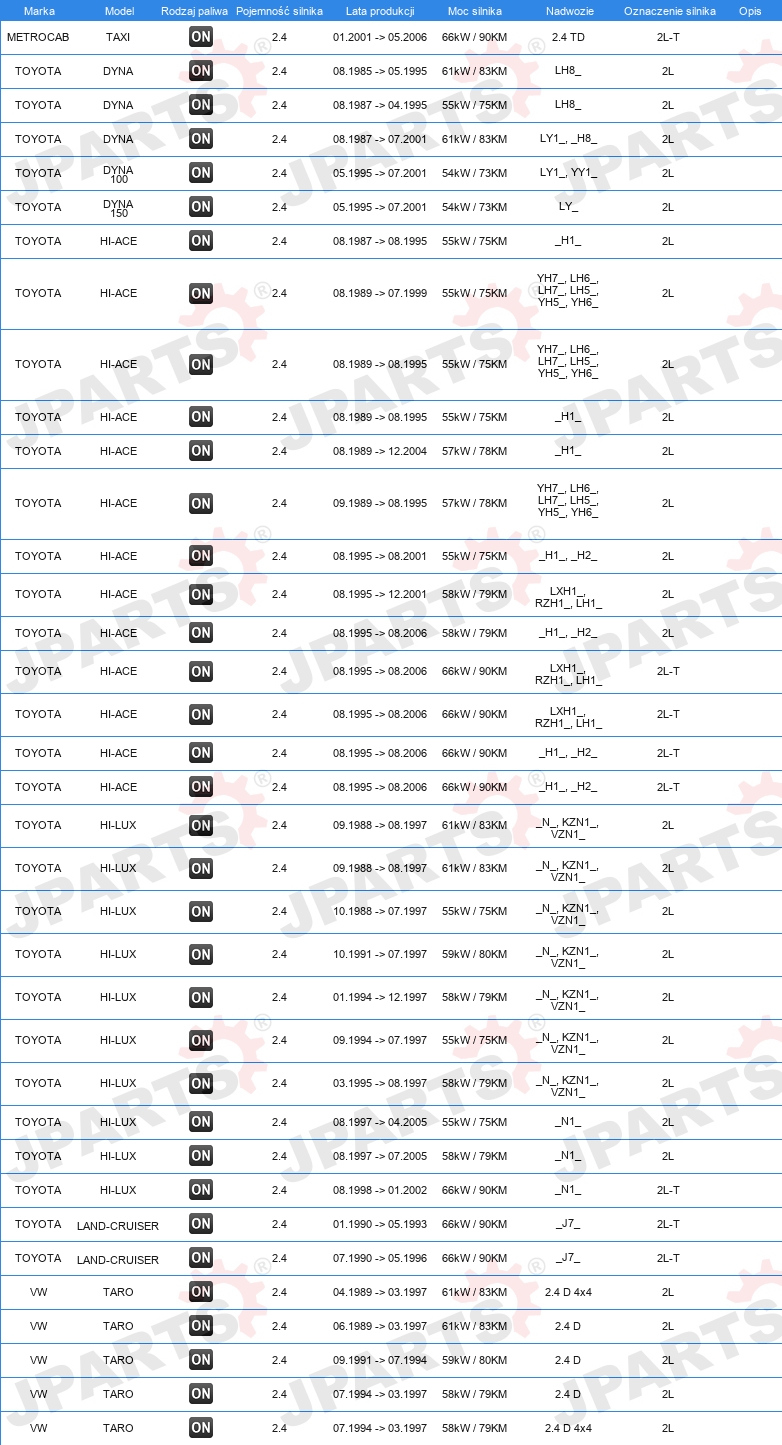
Task: Click ON icon for HI-LUX 01.1994 -> 12.1997
Action: click(201, 997)
